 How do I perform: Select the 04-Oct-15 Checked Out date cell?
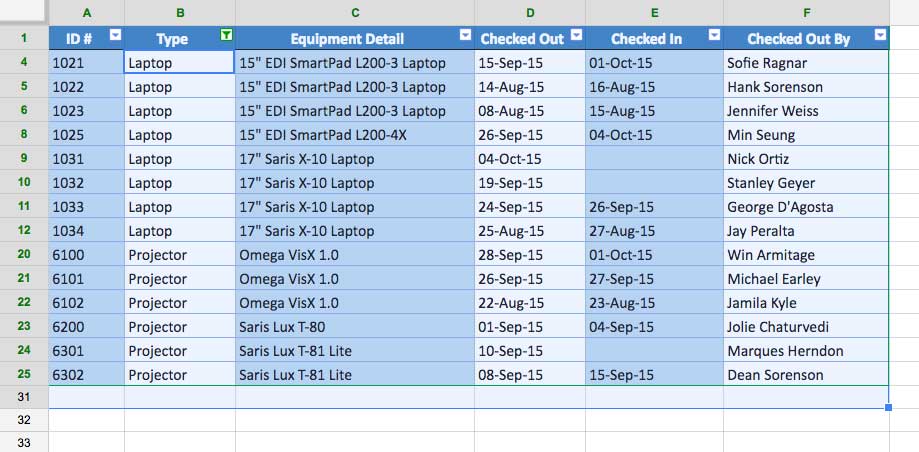point(529,159)
